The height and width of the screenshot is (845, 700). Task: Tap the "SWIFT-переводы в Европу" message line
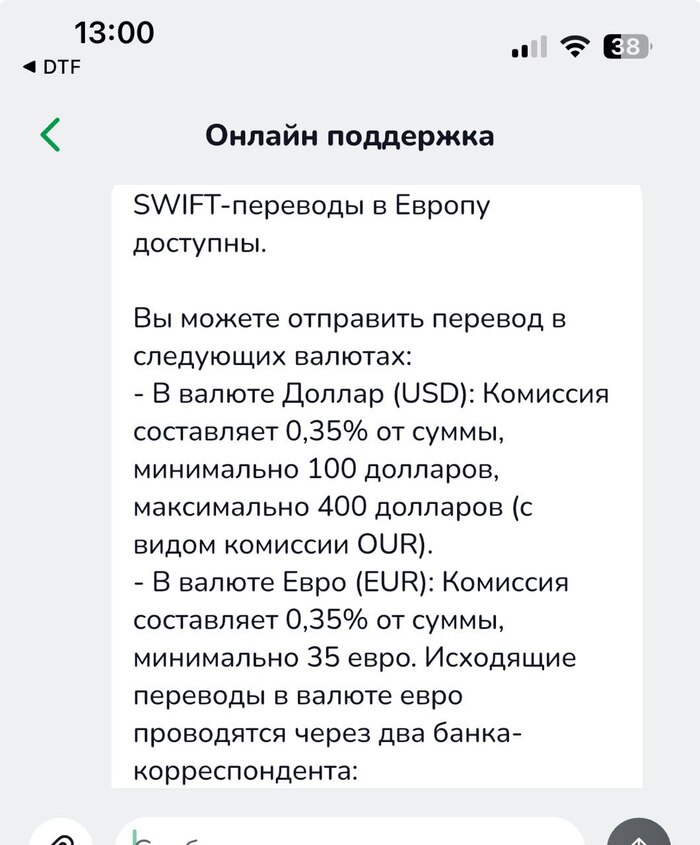pos(311,206)
